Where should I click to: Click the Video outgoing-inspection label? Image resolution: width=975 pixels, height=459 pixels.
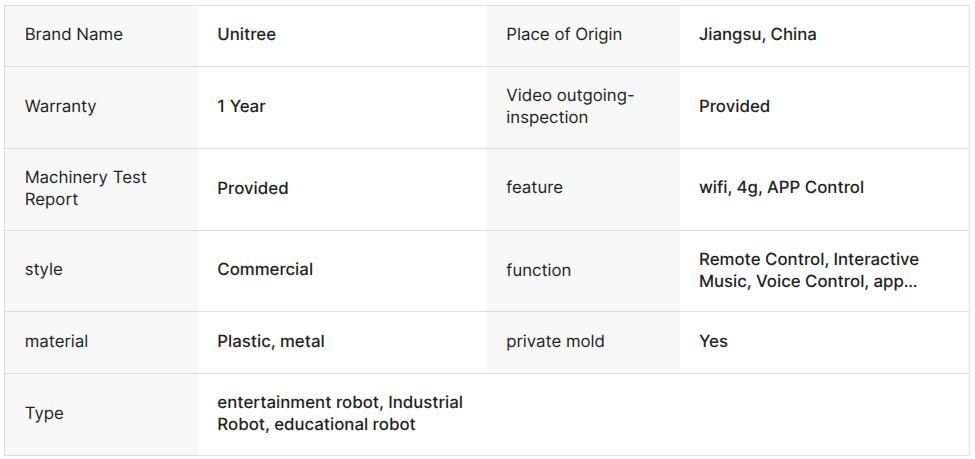pos(570,107)
